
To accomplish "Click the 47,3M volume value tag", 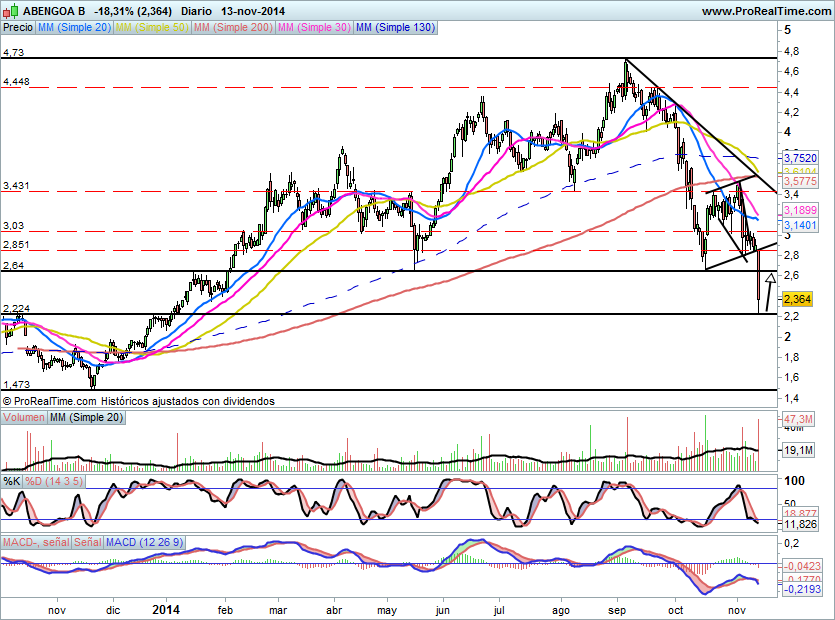I will 798,418.
